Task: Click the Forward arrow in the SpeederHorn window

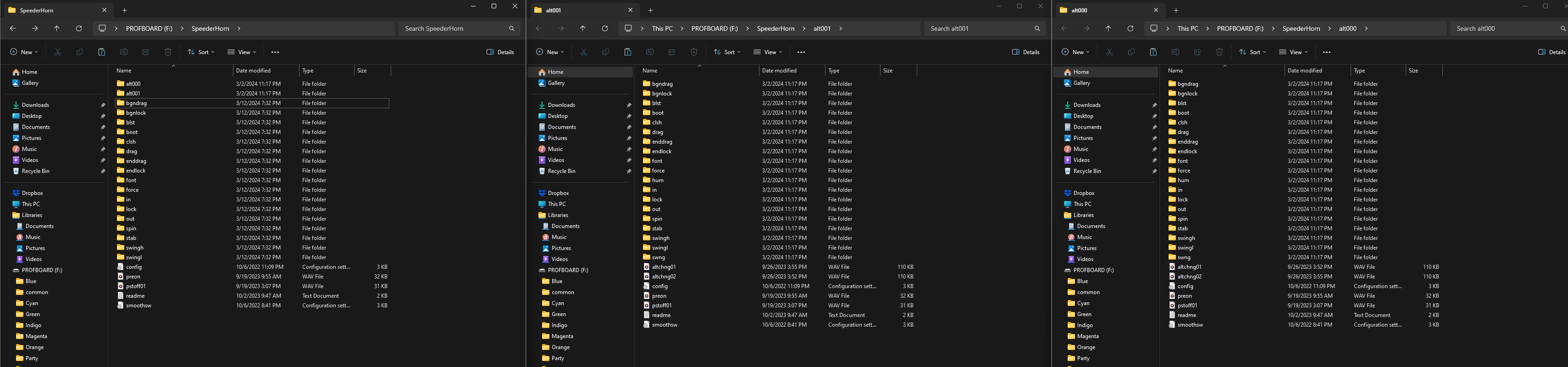Action: tap(35, 28)
